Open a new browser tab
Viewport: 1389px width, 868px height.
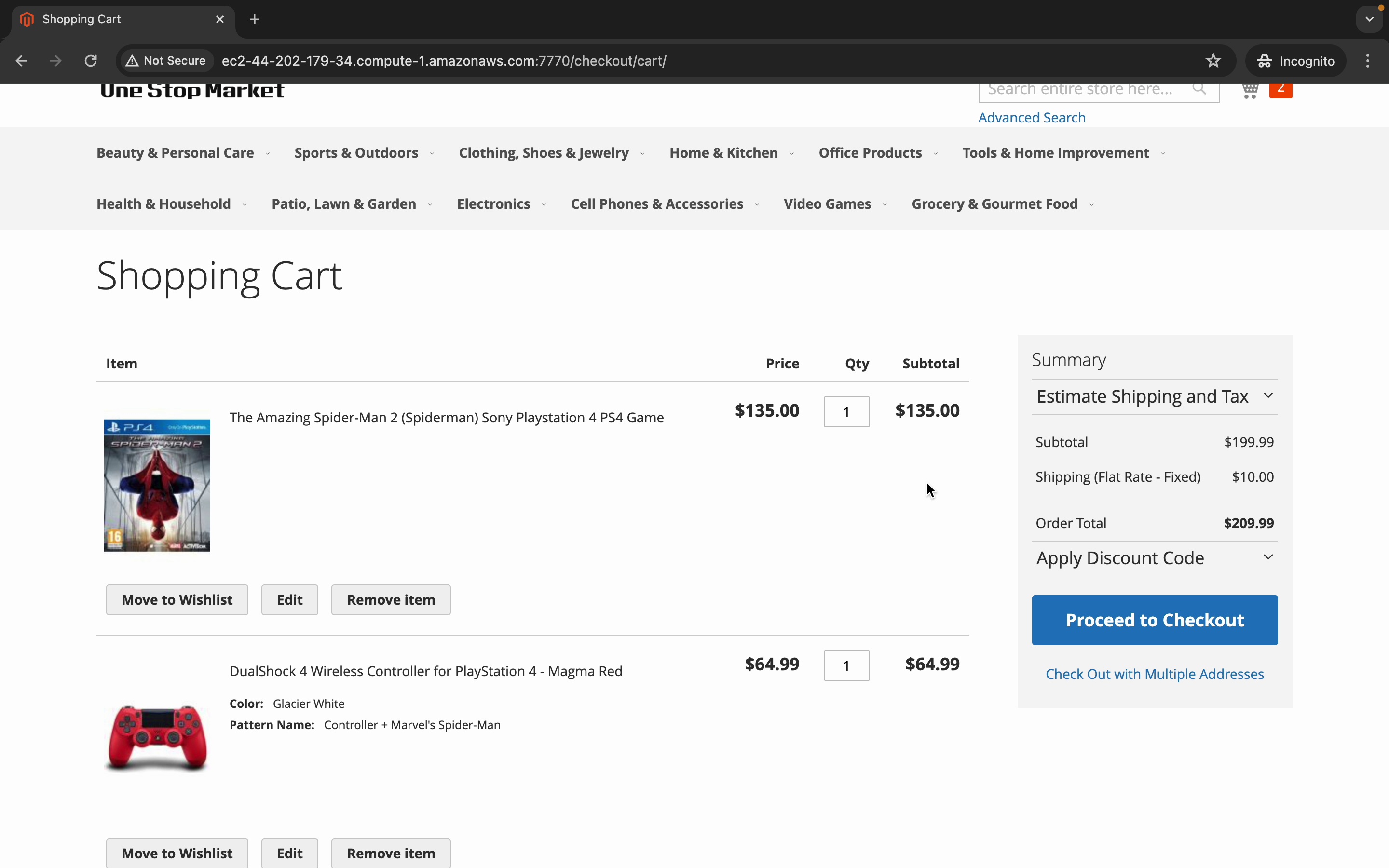click(x=255, y=19)
